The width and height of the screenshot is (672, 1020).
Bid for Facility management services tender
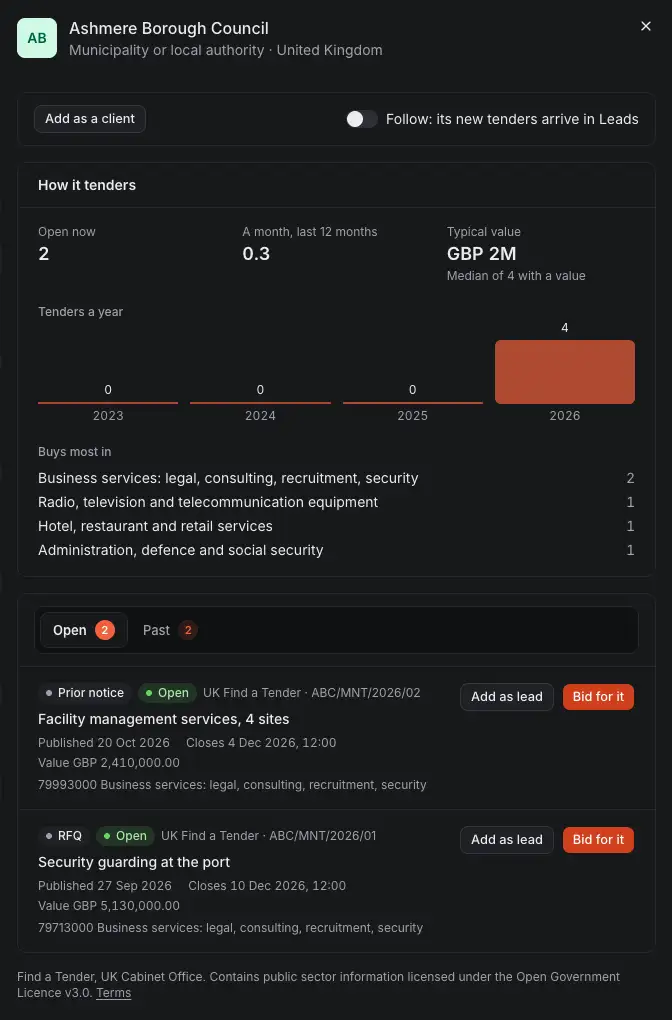598,697
